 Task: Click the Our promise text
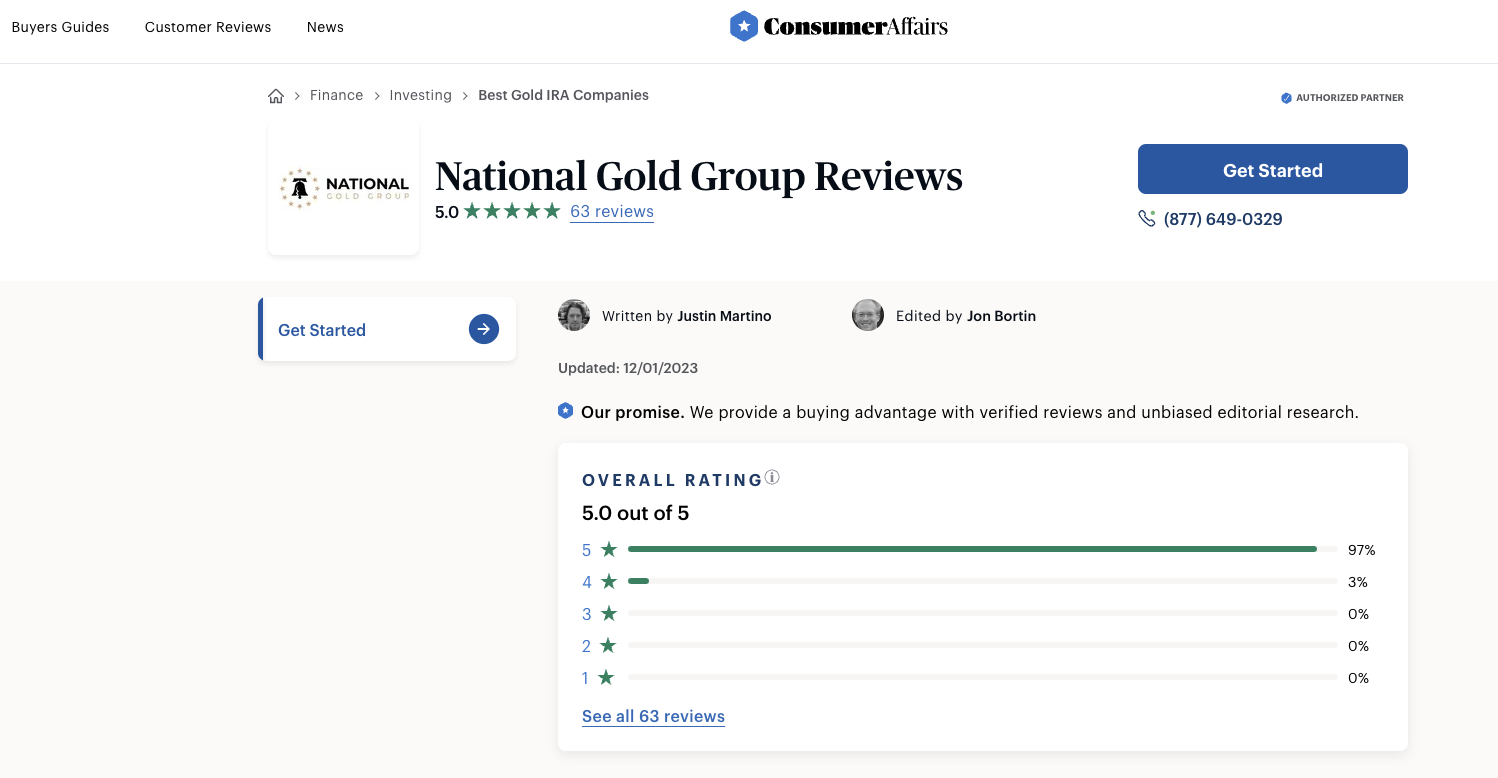tap(632, 412)
